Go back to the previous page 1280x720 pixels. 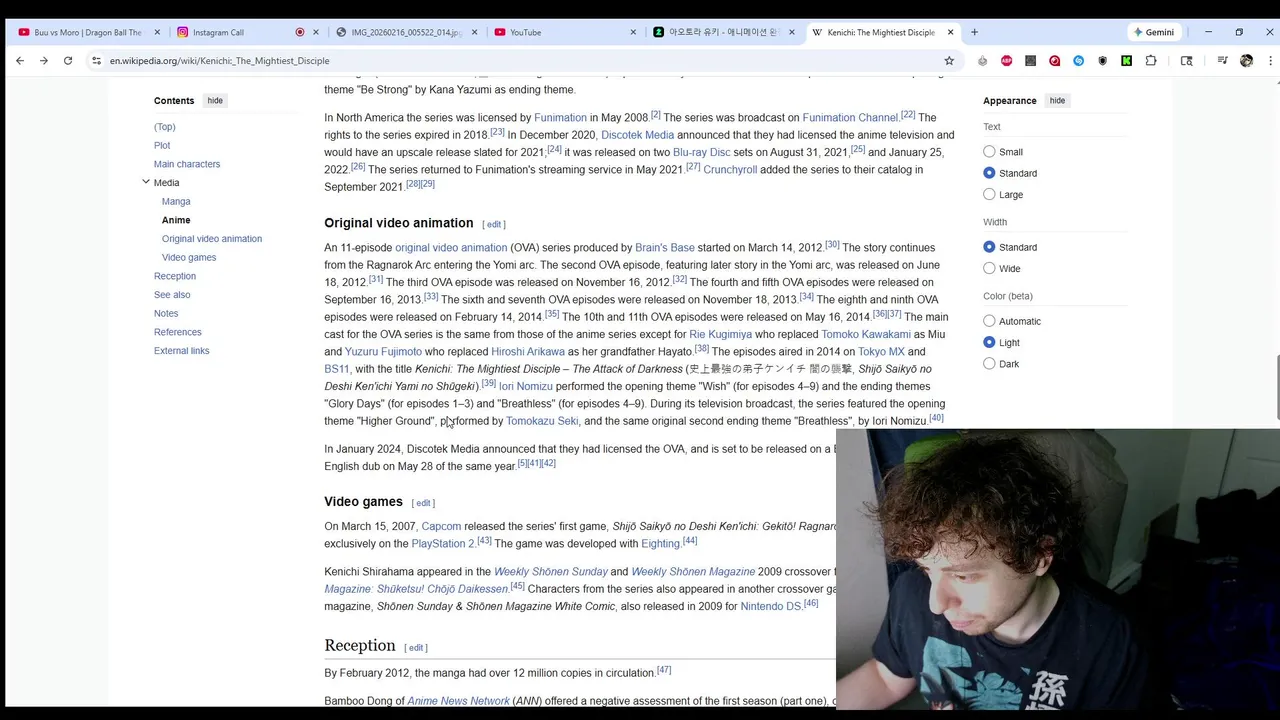pyautogui.click(x=20, y=61)
